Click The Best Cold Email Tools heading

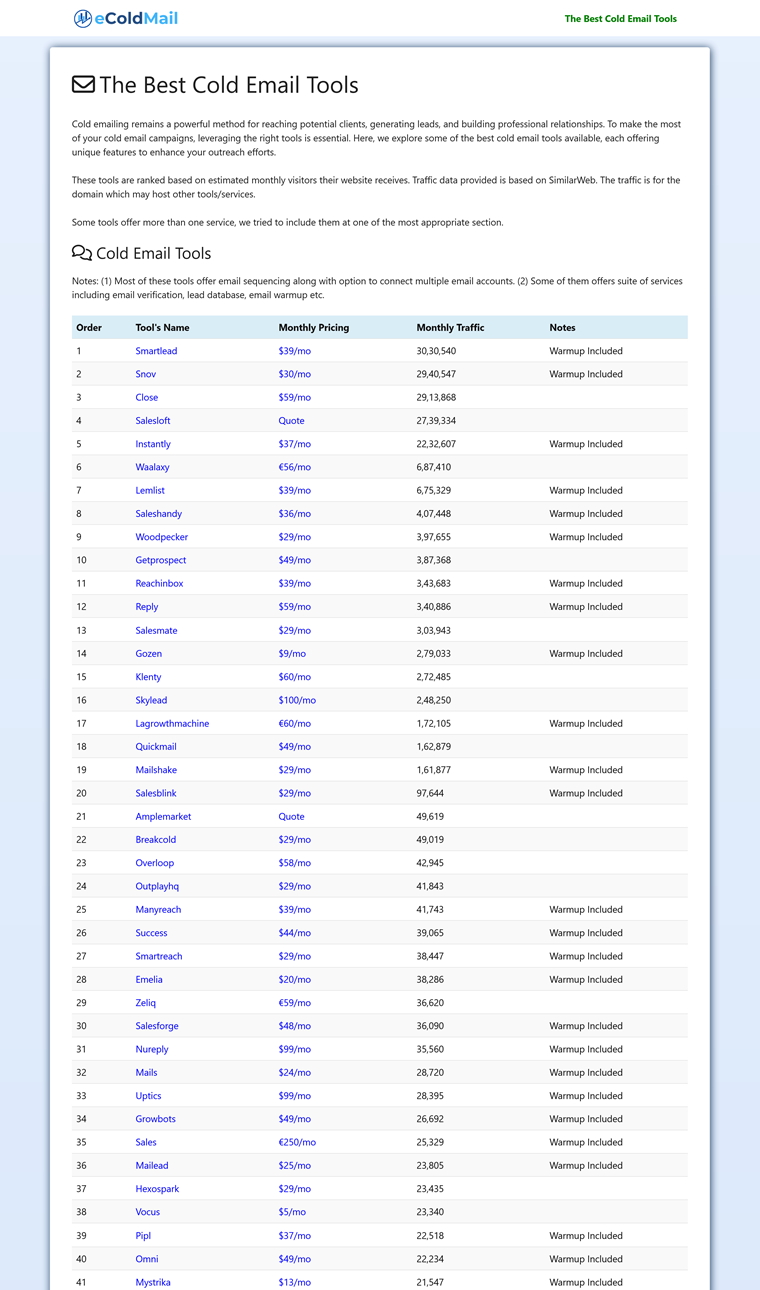click(229, 85)
